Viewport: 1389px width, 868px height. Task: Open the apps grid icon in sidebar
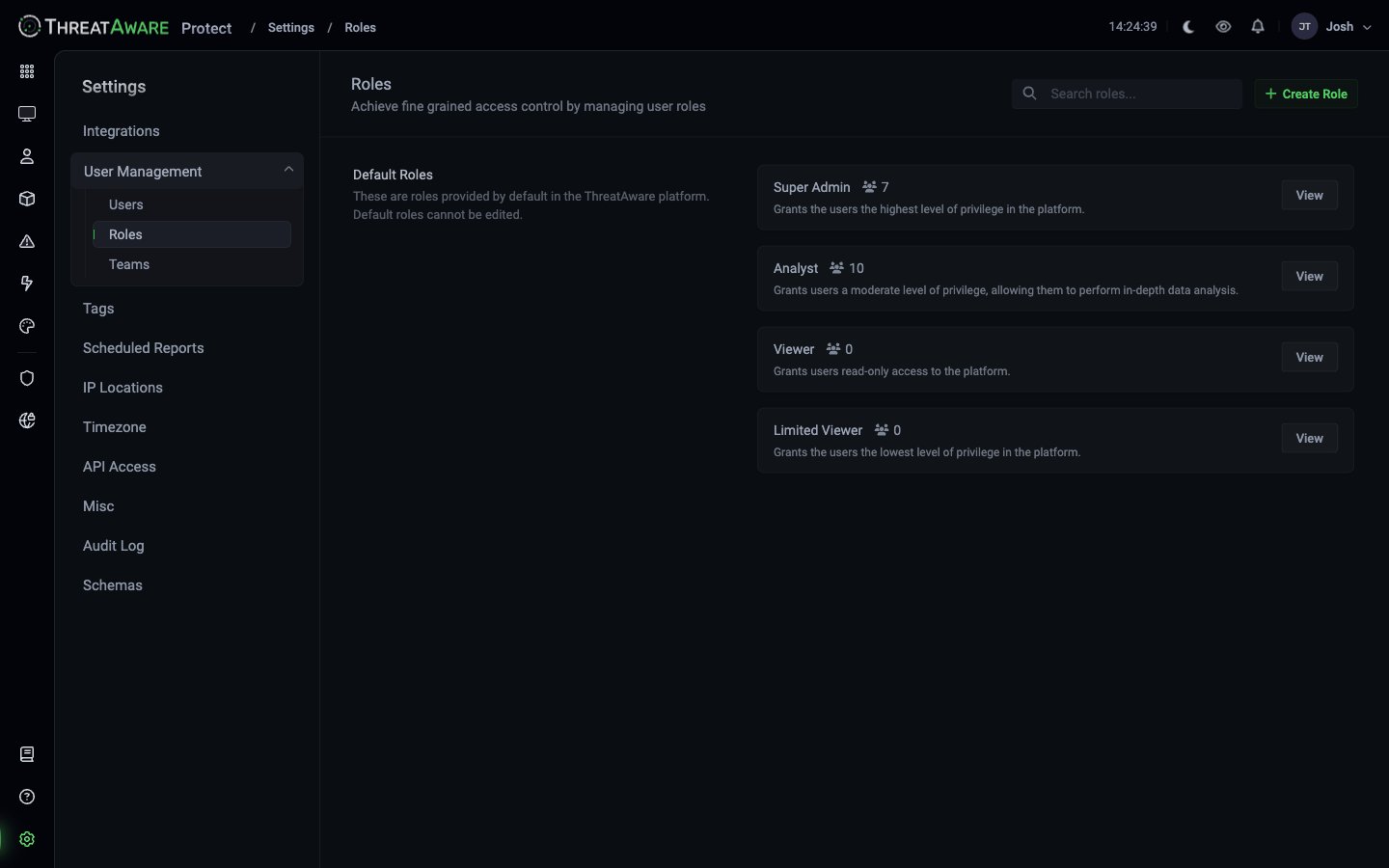pyautogui.click(x=27, y=71)
